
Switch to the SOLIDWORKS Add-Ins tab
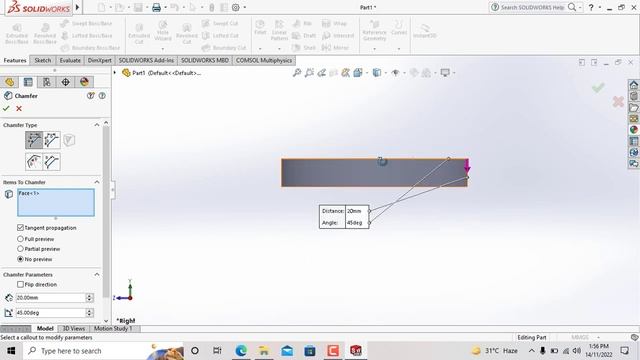(x=146, y=60)
